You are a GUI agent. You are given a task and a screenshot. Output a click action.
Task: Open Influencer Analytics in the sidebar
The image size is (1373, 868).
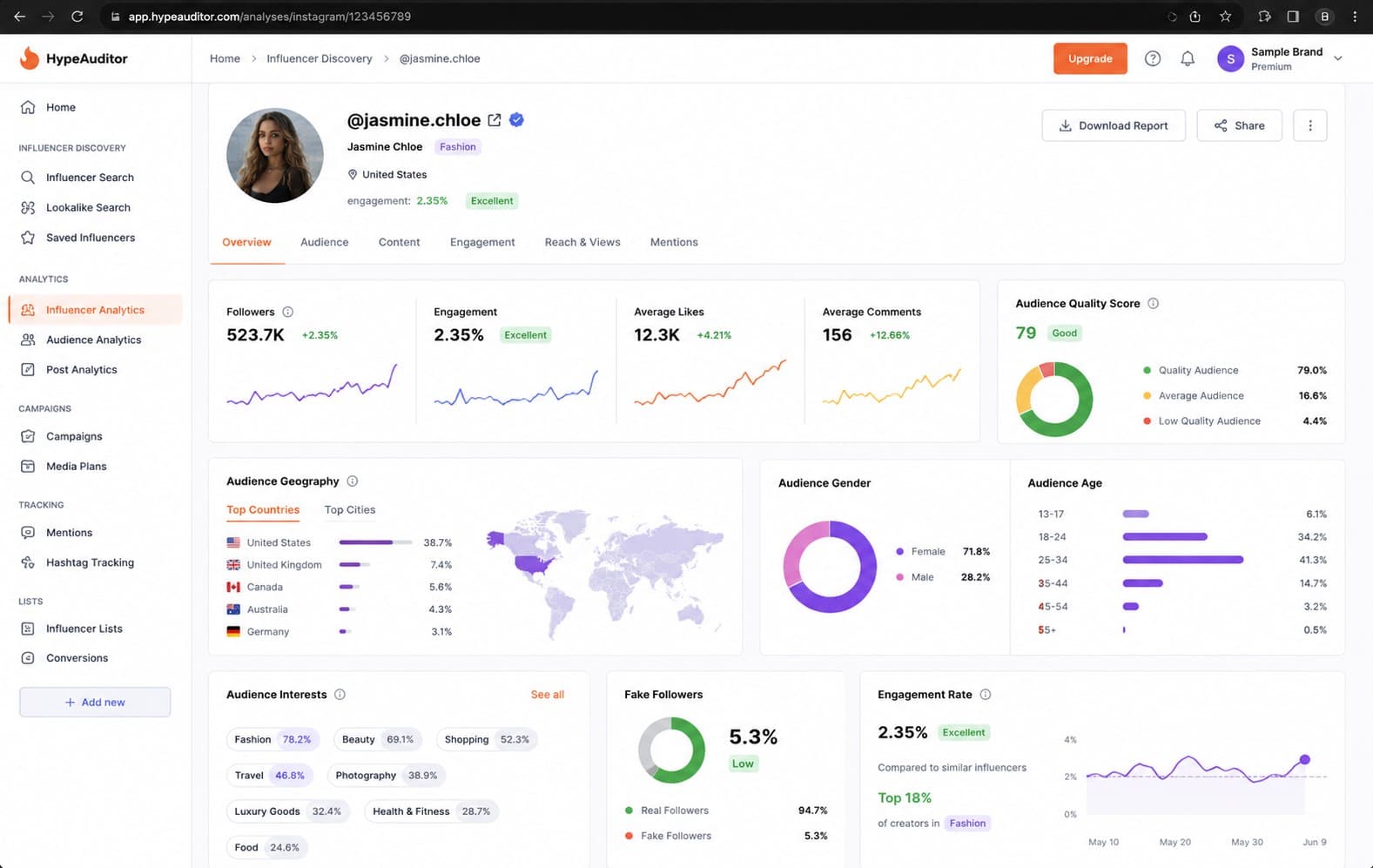click(x=96, y=309)
